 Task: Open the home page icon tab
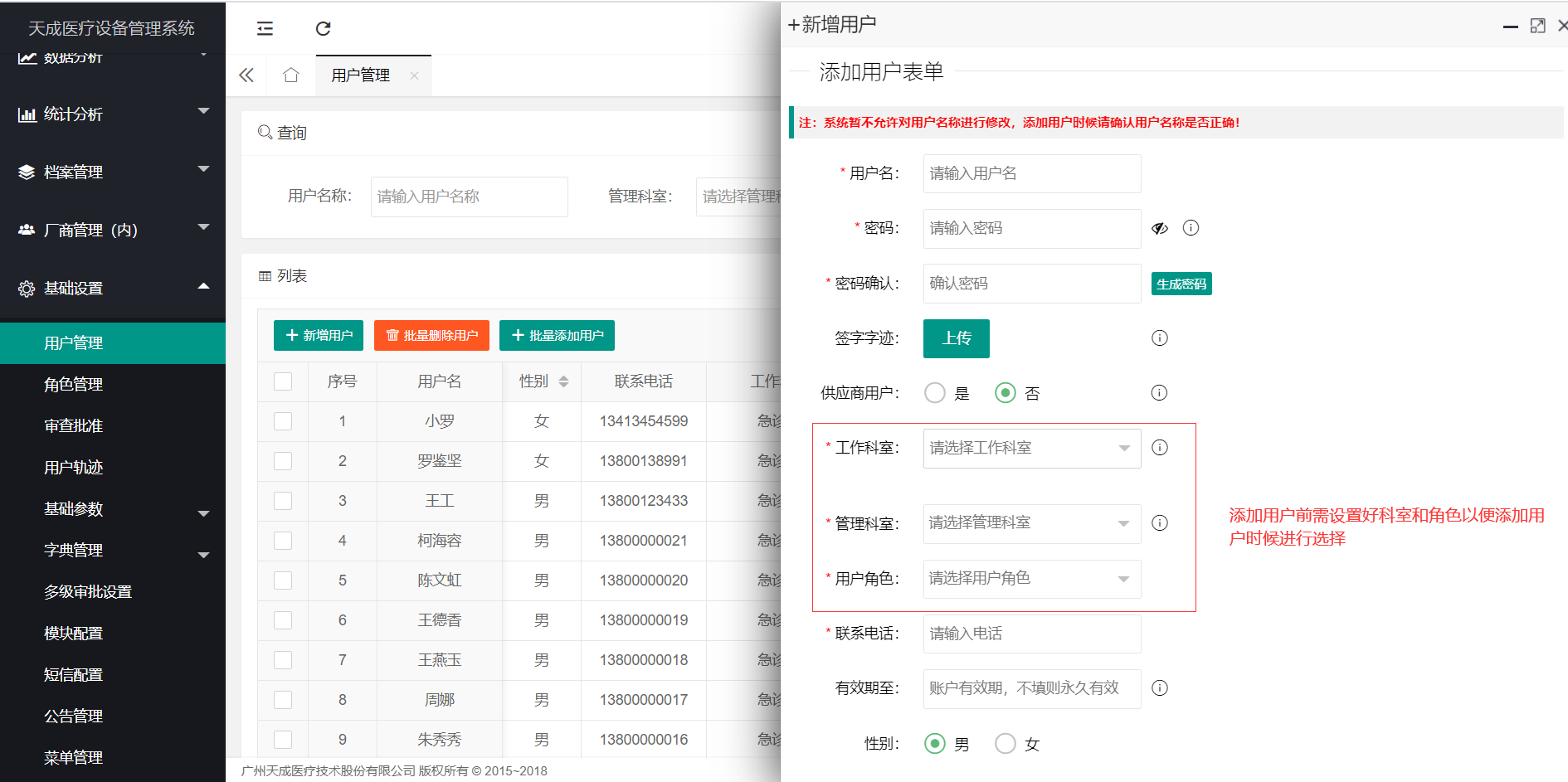(290, 75)
